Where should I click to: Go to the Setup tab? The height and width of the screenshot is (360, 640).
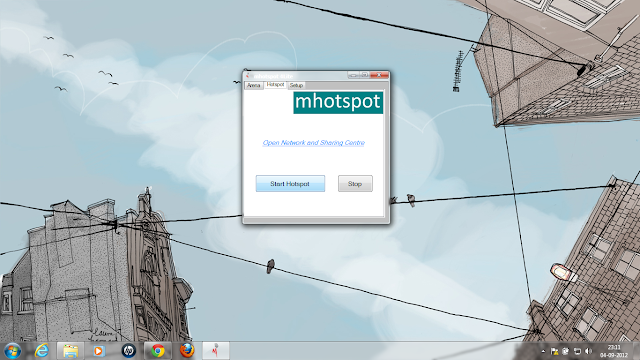click(x=296, y=85)
